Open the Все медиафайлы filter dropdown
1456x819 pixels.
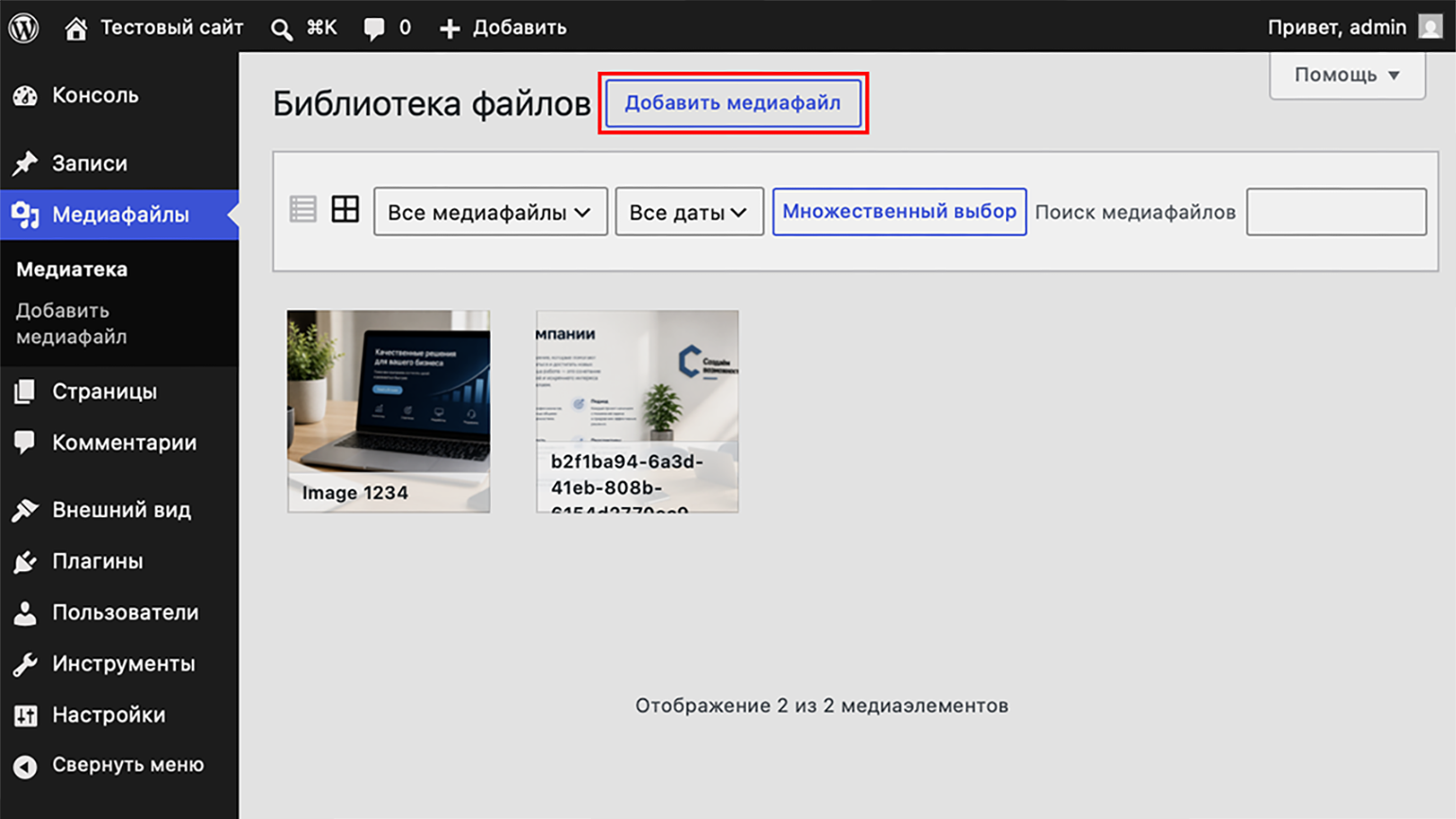click(x=491, y=212)
